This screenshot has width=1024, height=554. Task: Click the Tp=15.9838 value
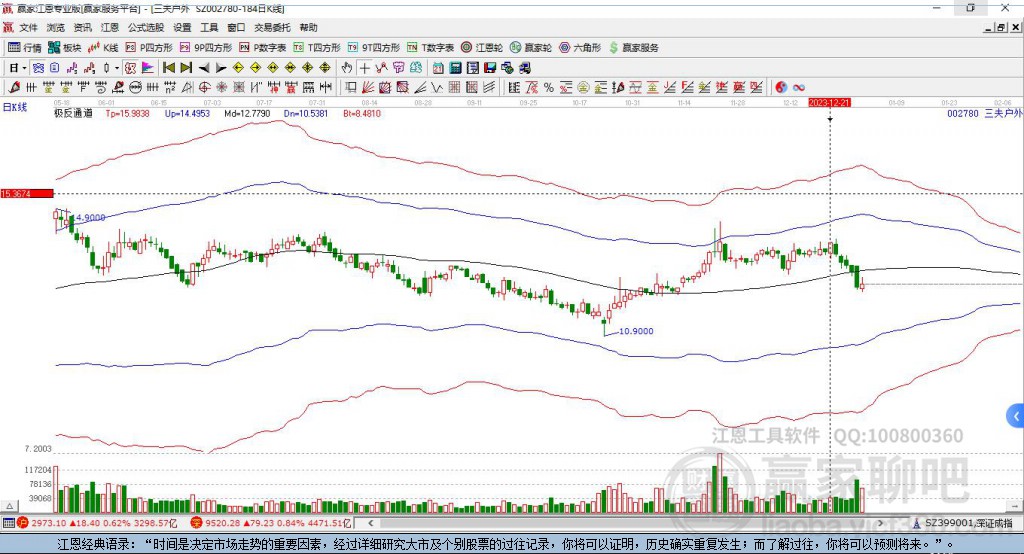pyautogui.click(x=127, y=114)
